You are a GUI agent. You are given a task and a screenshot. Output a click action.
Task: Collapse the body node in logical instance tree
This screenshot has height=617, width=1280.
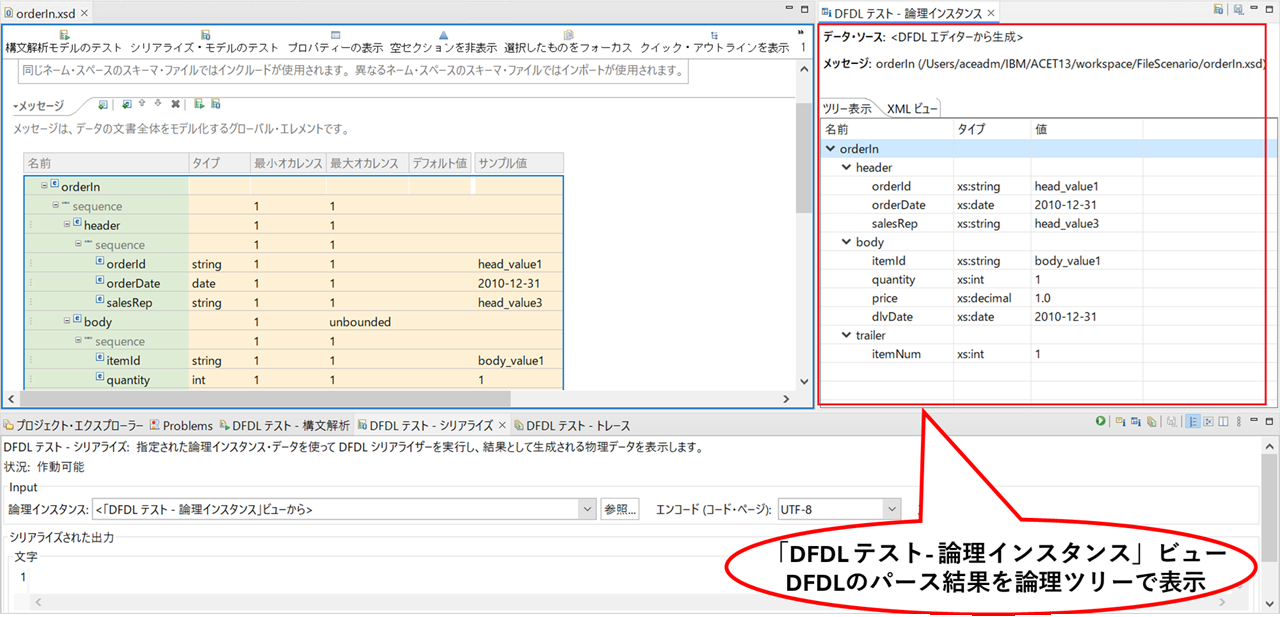coord(846,242)
